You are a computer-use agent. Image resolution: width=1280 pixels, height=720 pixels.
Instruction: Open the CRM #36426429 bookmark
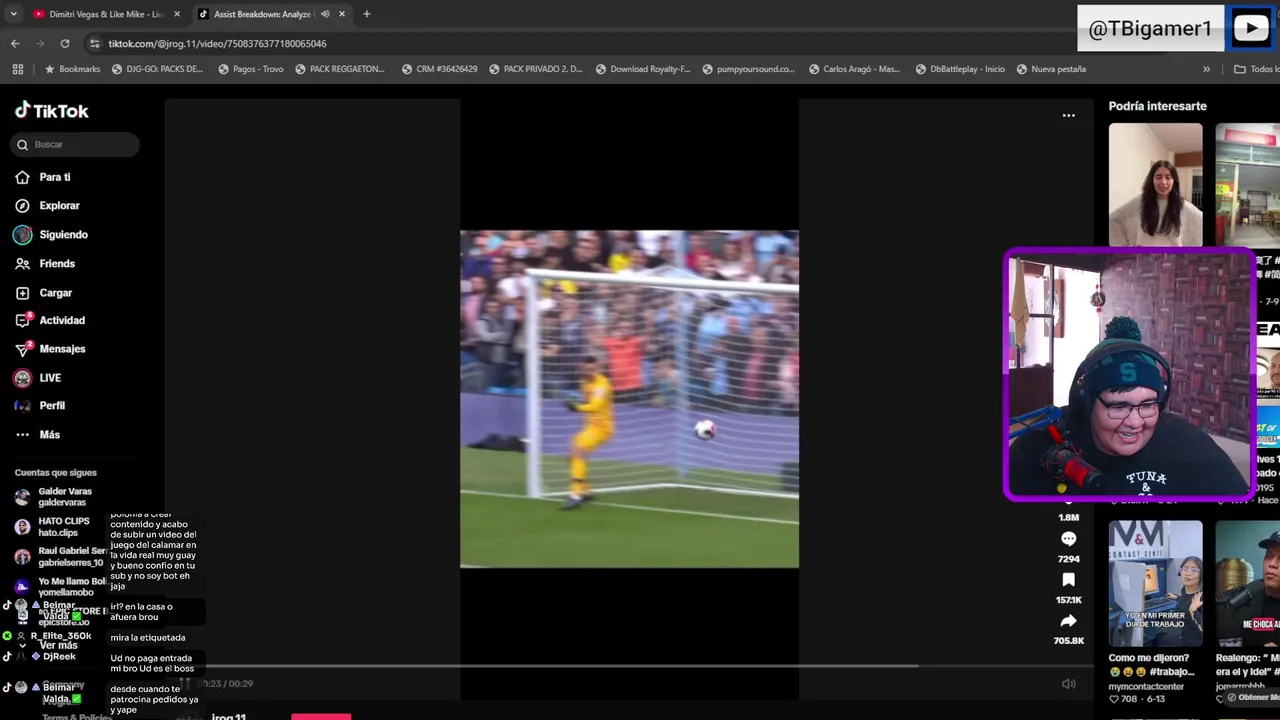pyautogui.click(x=439, y=69)
